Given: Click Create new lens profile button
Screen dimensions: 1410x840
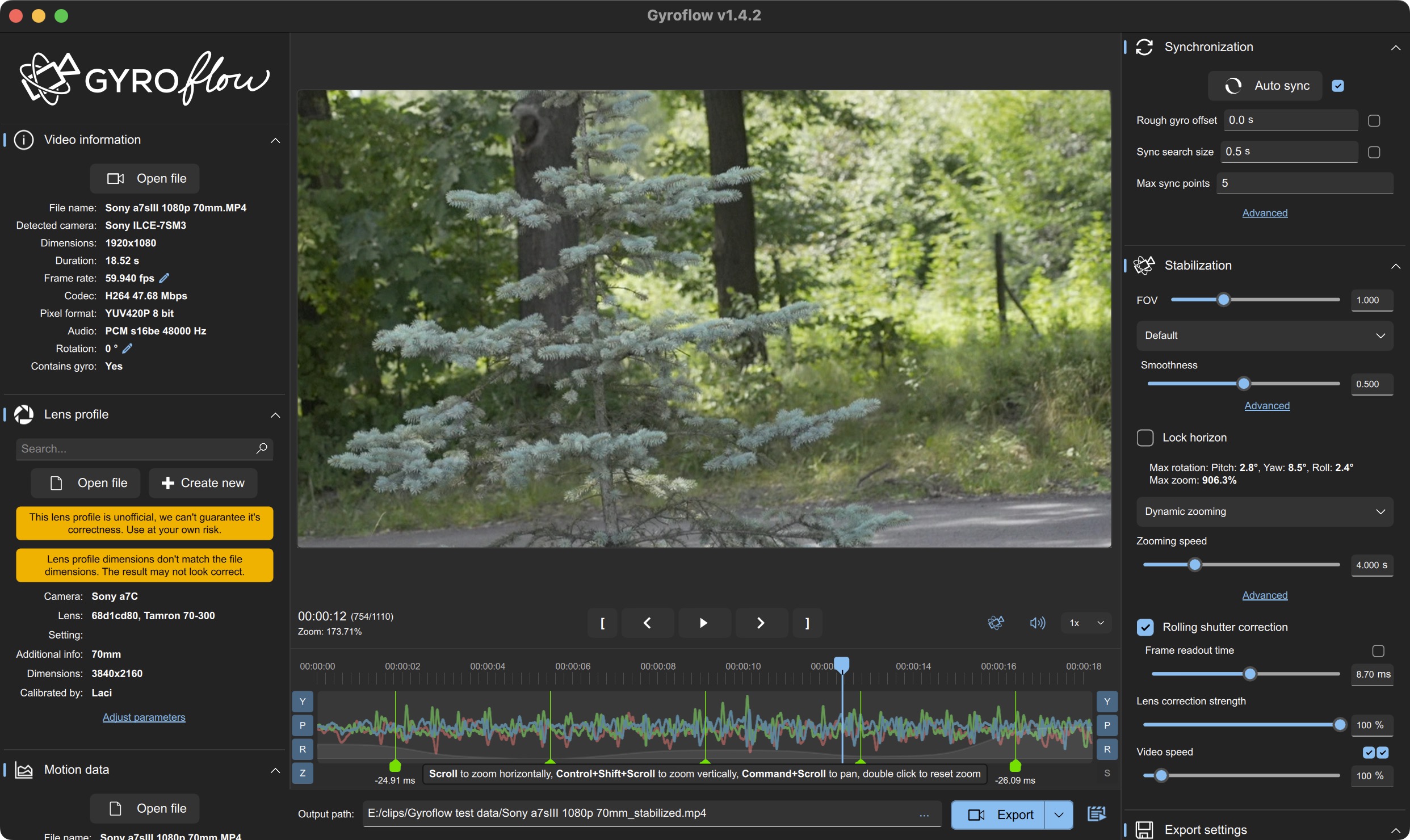Looking at the screenshot, I should 203,483.
